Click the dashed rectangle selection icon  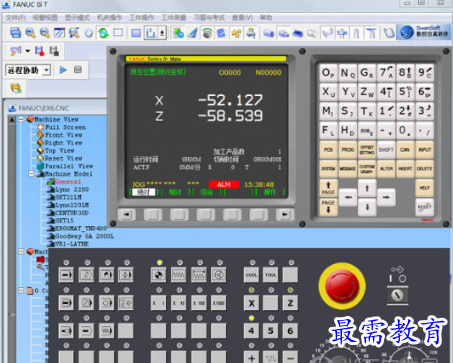coord(118,33)
